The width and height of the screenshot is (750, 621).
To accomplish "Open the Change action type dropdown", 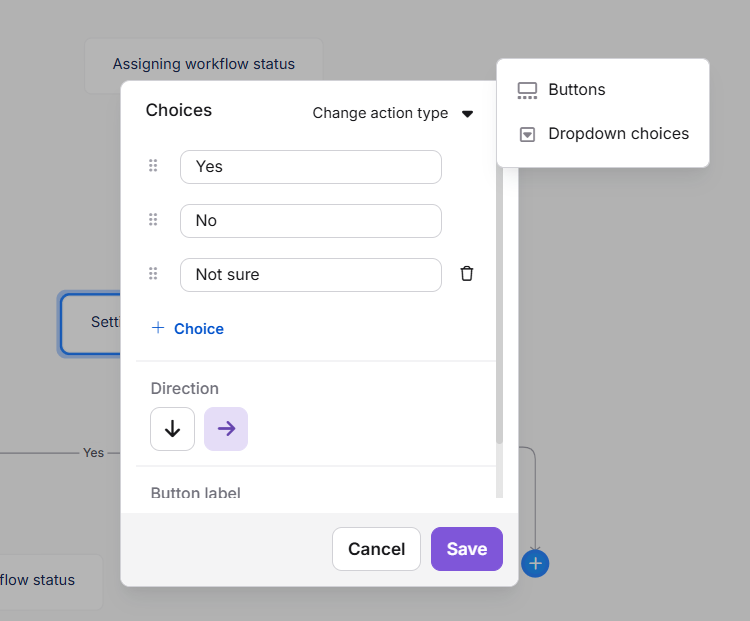I will tap(393, 113).
